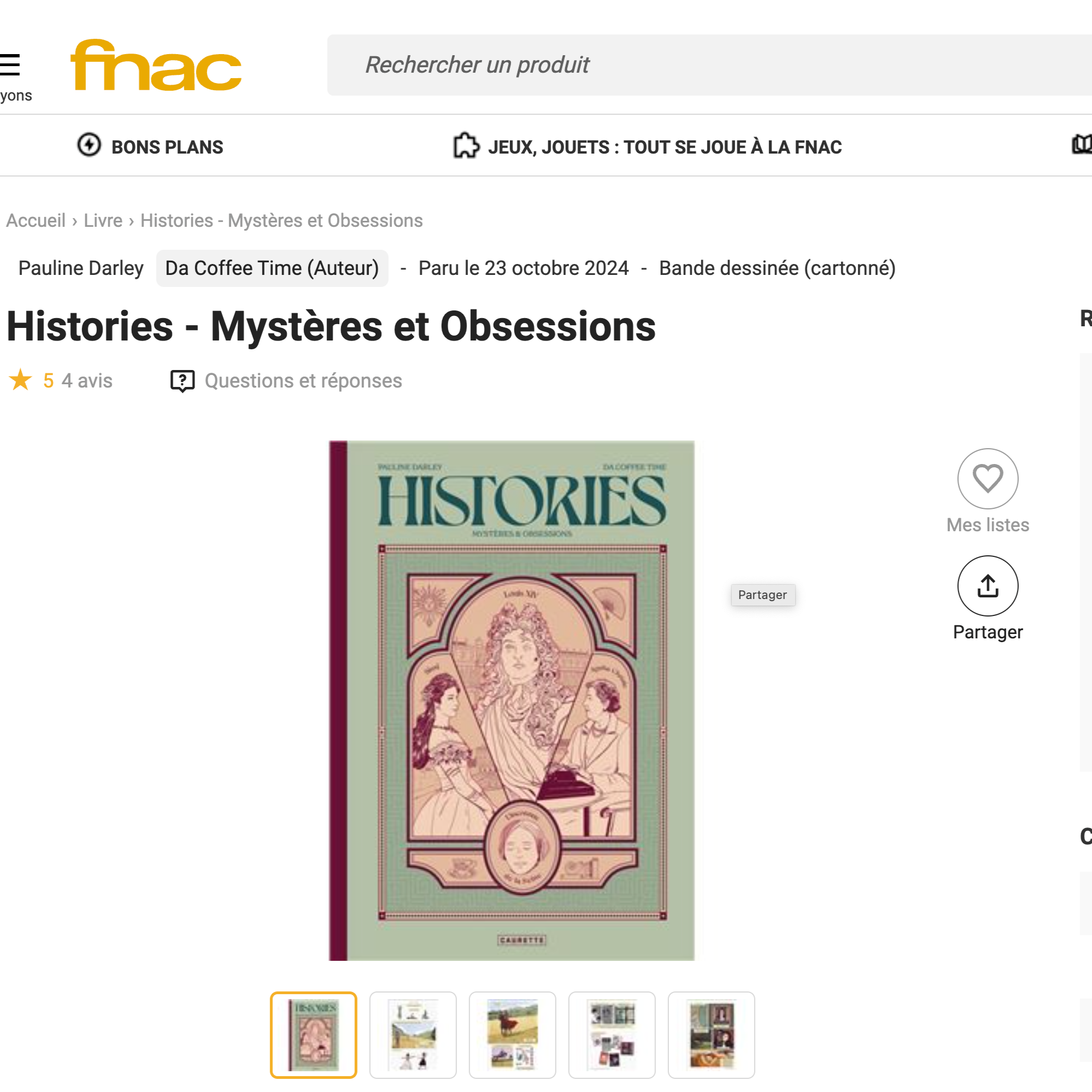Open the thumbnail showing the horse illustration
This screenshot has width=1092, height=1092.
click(512, 1035)
